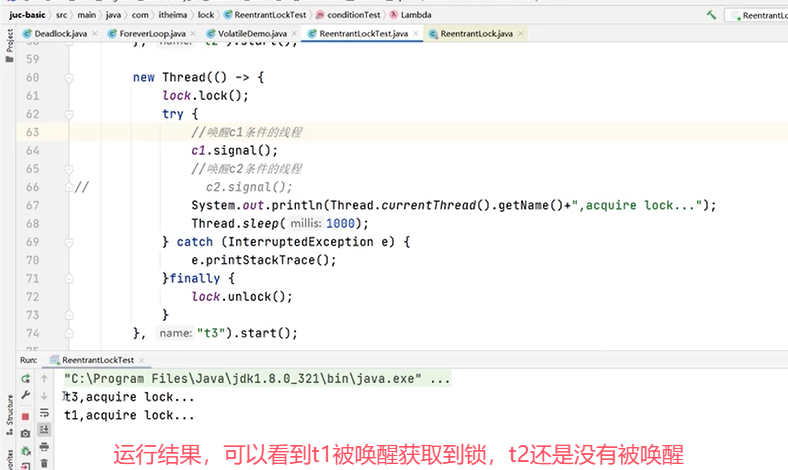This screenshot has height=470, width=788.
Task: Toggle soft-wrap in the console output
Action: pyautogui.click(x=44, y=413)
